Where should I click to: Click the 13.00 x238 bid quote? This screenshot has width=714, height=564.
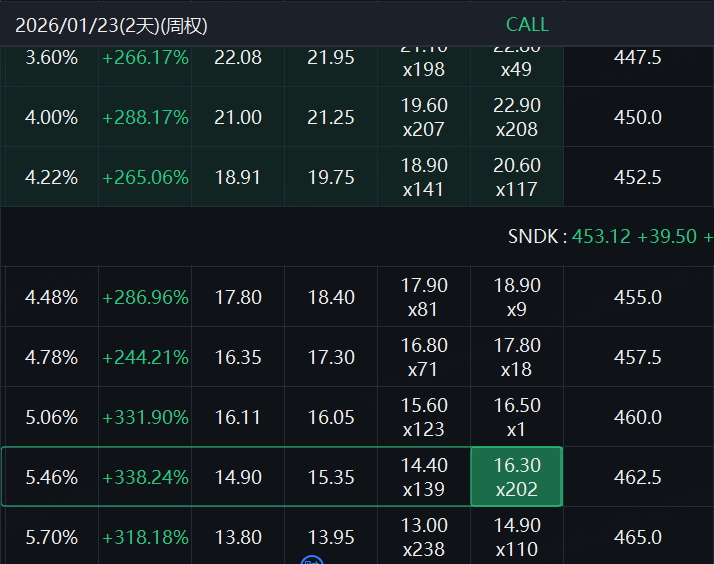coord(423,537)
